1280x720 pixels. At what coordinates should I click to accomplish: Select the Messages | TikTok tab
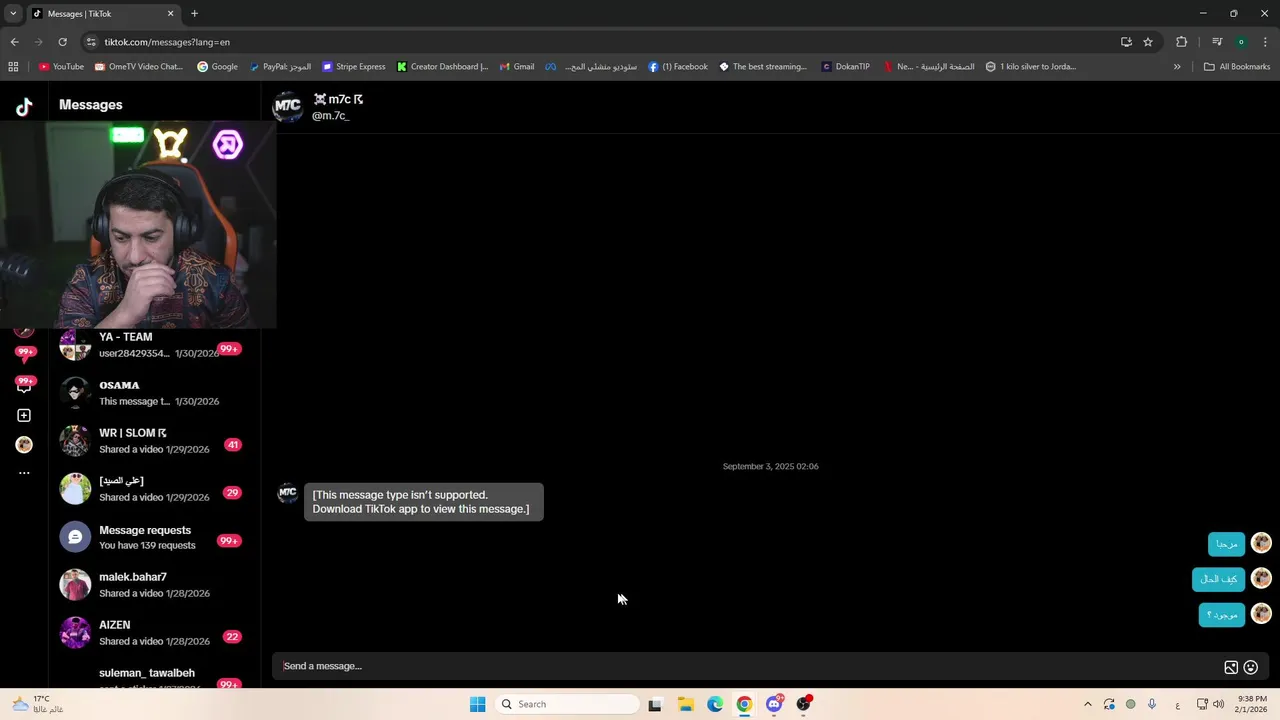pyautogui.click(x=103, y=14)
